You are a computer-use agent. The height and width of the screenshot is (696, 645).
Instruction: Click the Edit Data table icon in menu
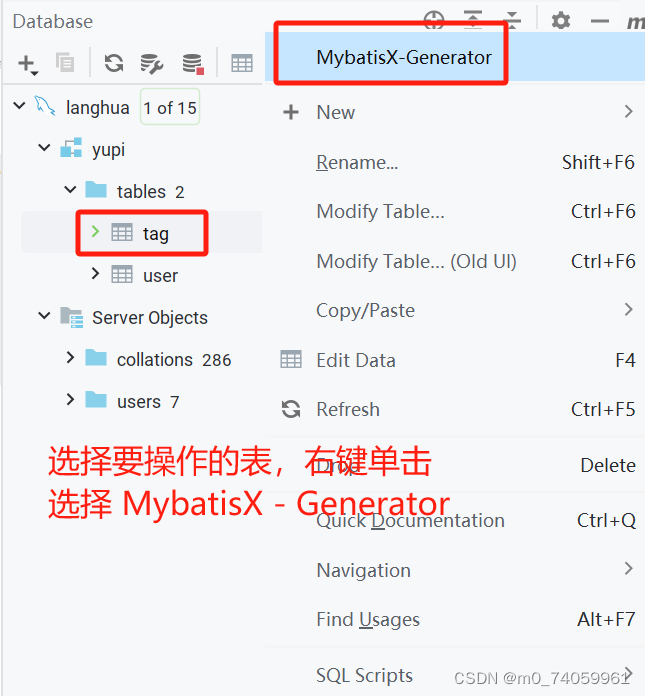(x=291, y=360)
